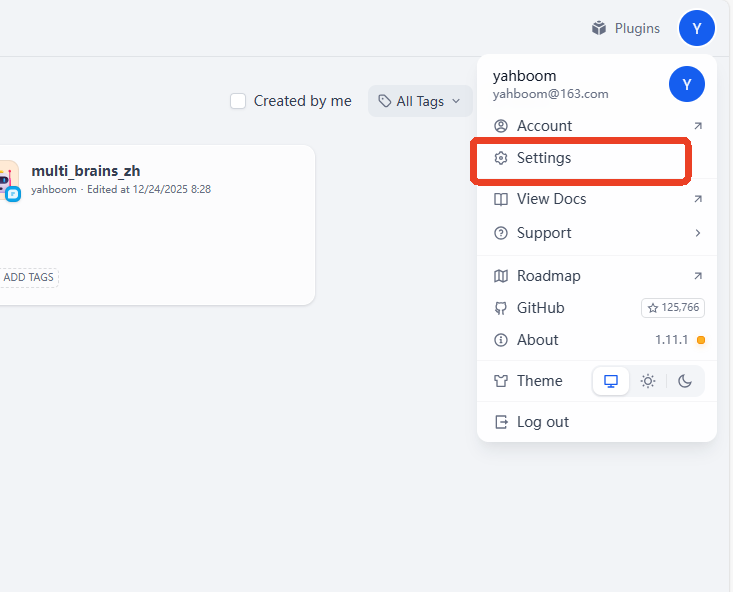
Task: Click the About info icon
Action: pyautogui.click(x=501, y=340)
